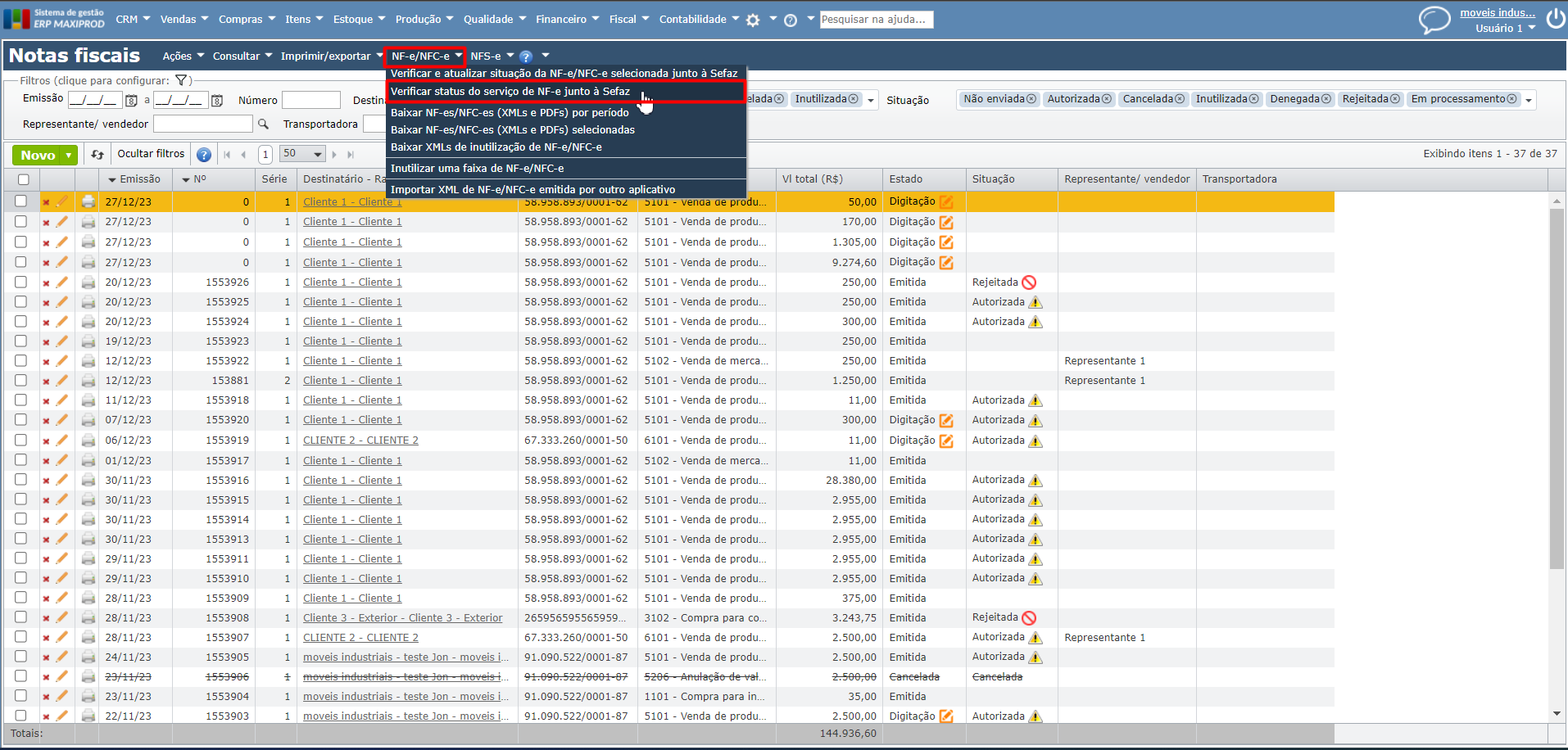This screenshot has height=750, width=1568.
Task: Click Ocultar filtros
Action: (151, 154)
